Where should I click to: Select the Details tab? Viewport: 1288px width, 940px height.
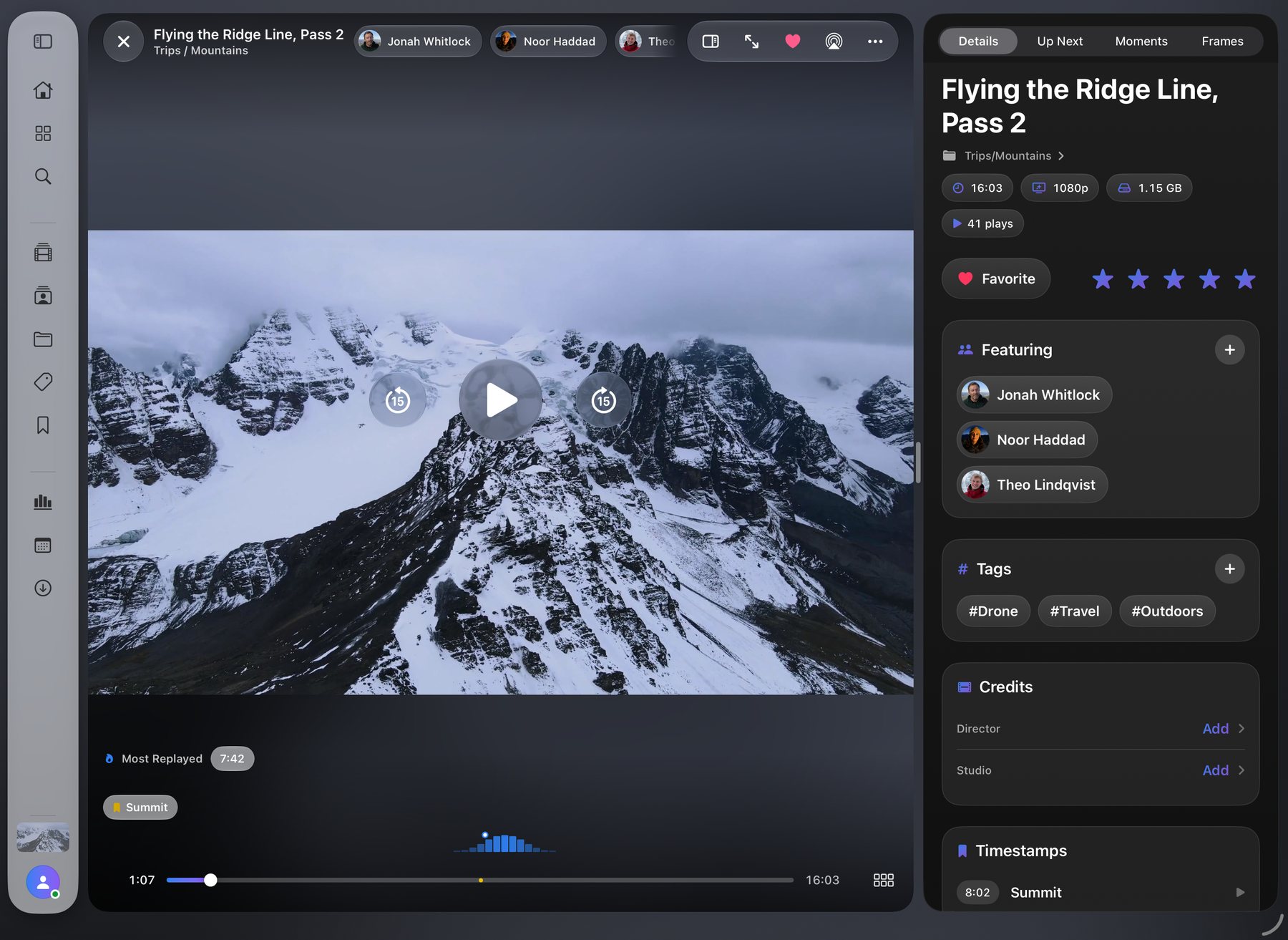coord(978,42)
